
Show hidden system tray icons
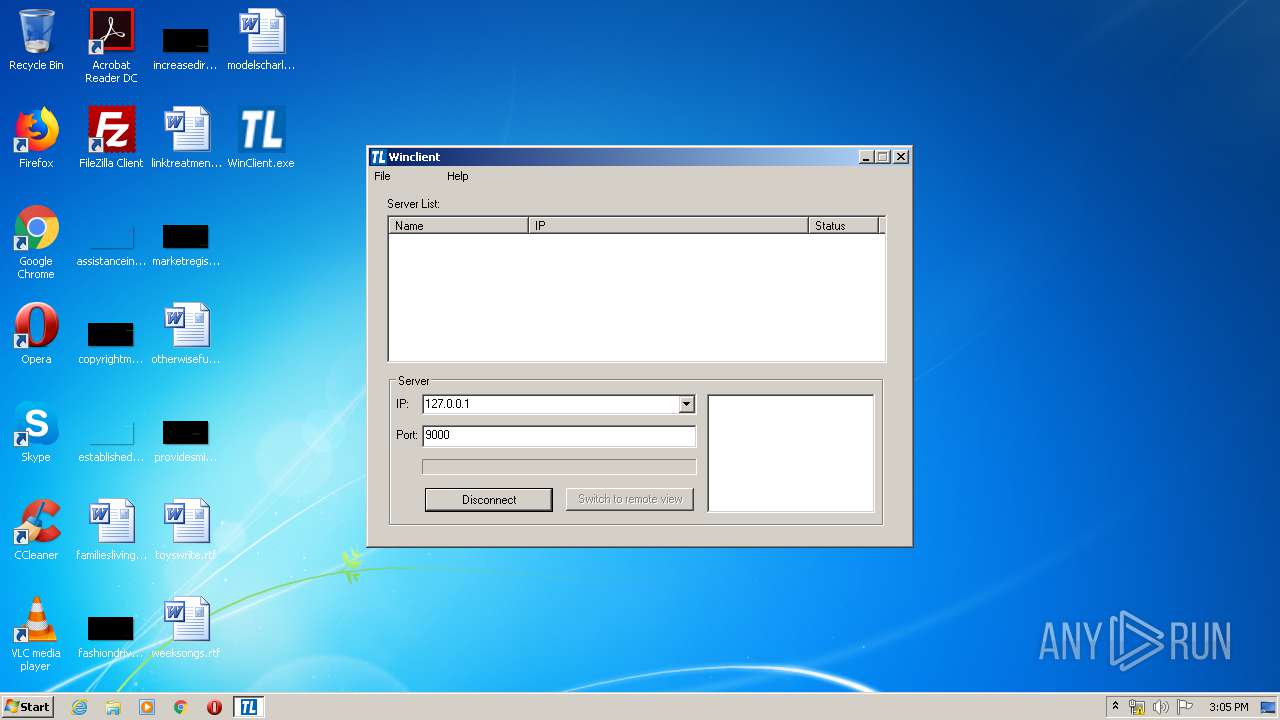click(x=1115, y=706)
